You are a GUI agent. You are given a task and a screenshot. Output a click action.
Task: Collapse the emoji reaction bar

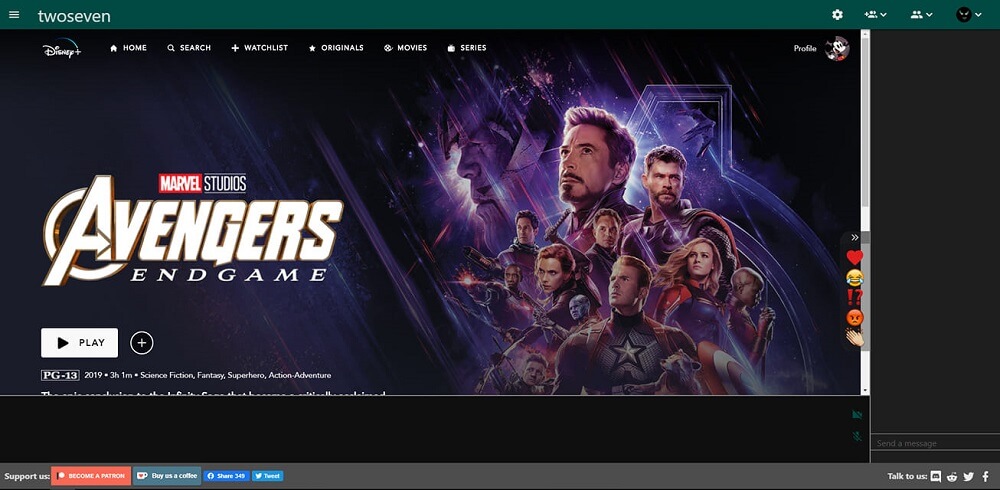tap(855, 237)
